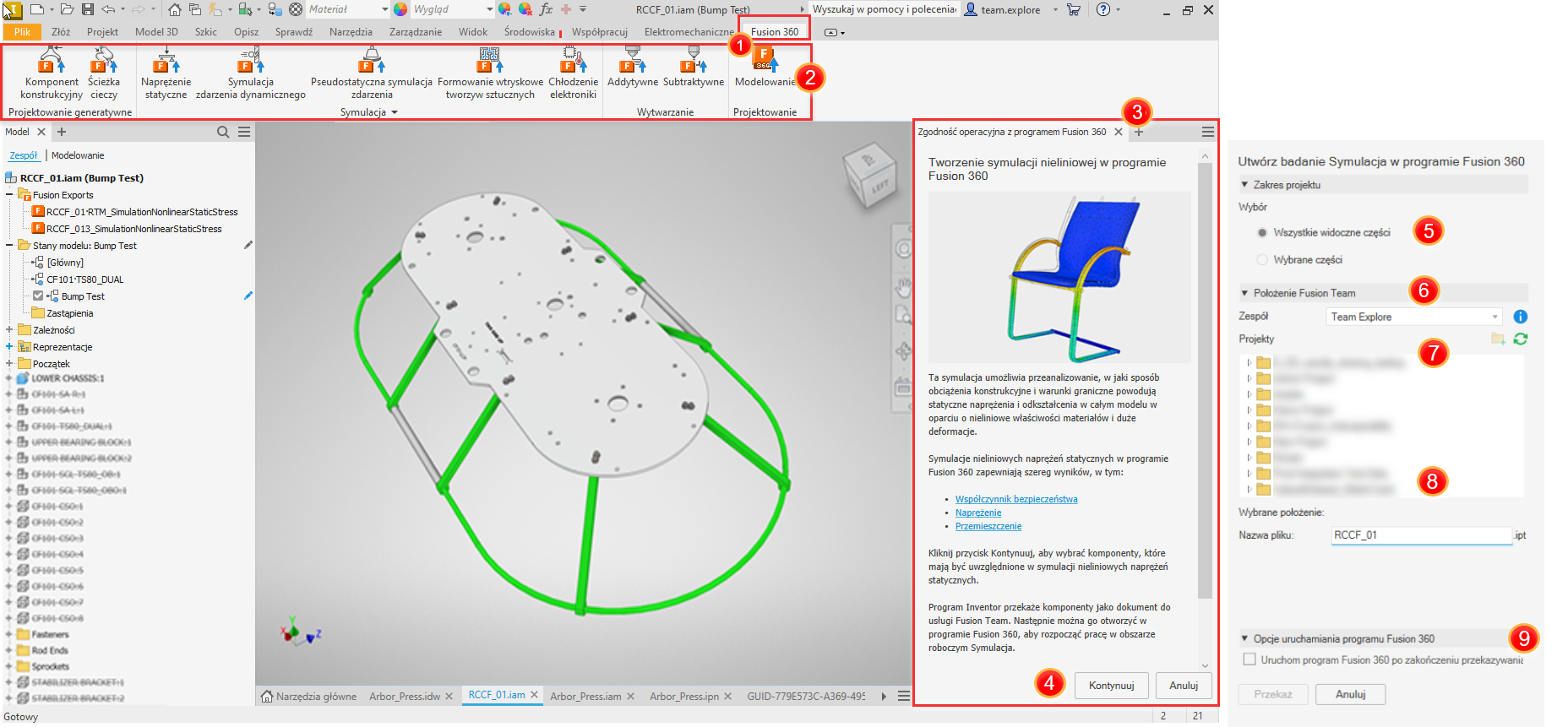
Task: Switch to the Fusion 360 ribbon tab
Action: tap(775, 32)
